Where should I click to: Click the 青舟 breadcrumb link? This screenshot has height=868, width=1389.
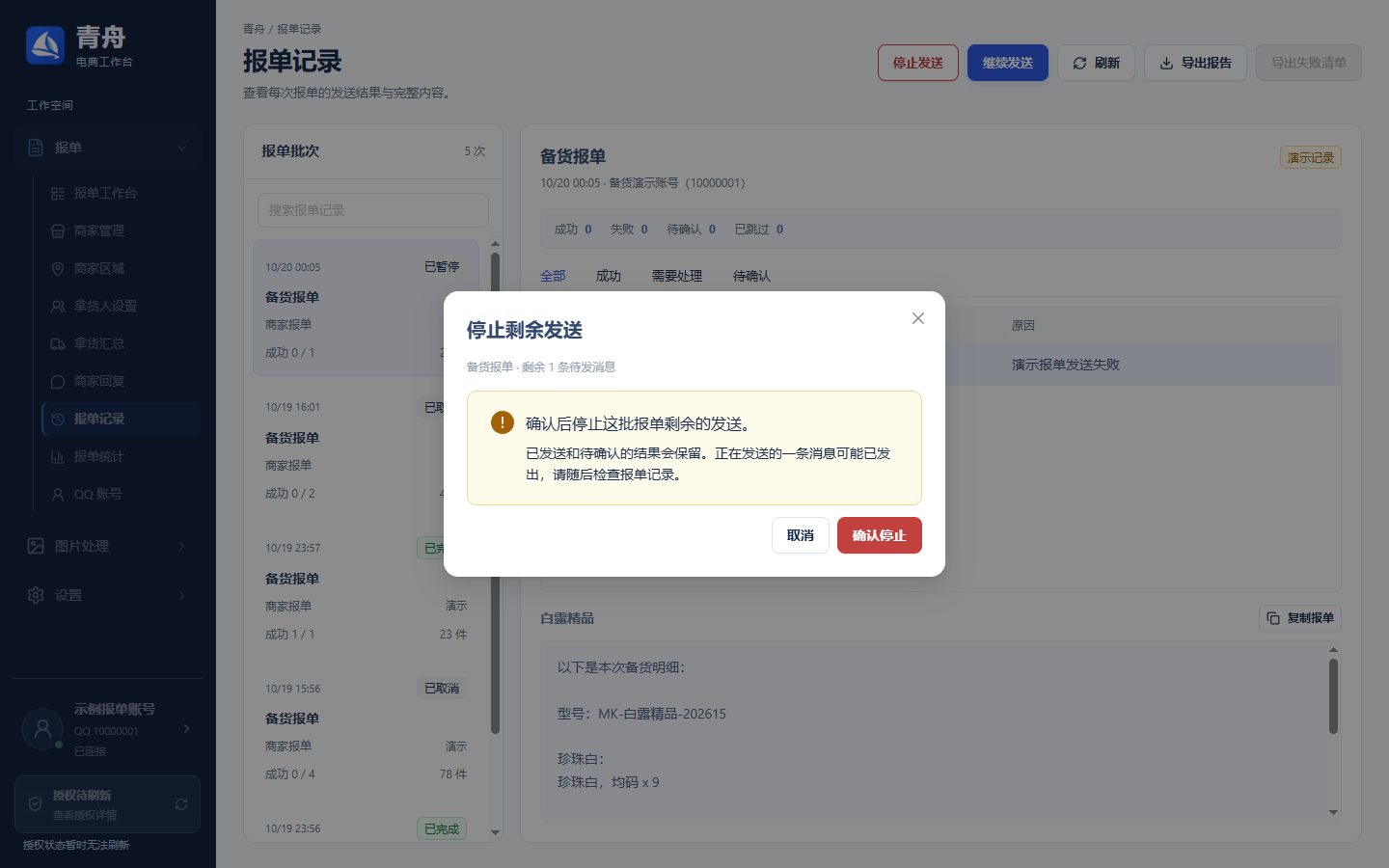click(x=254, y=29)
